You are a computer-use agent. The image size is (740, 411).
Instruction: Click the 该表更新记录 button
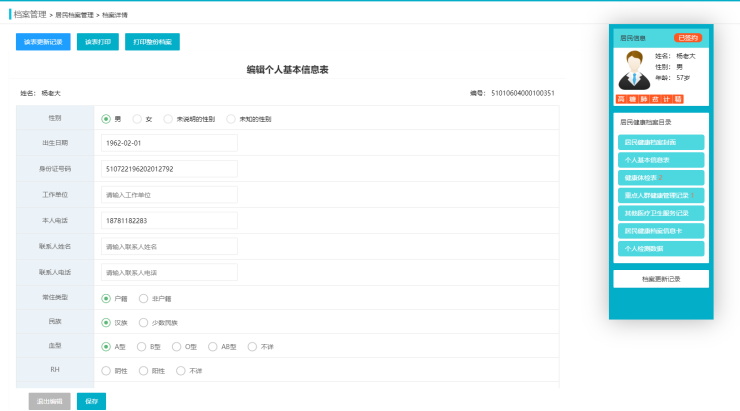[x=43, y=42]
